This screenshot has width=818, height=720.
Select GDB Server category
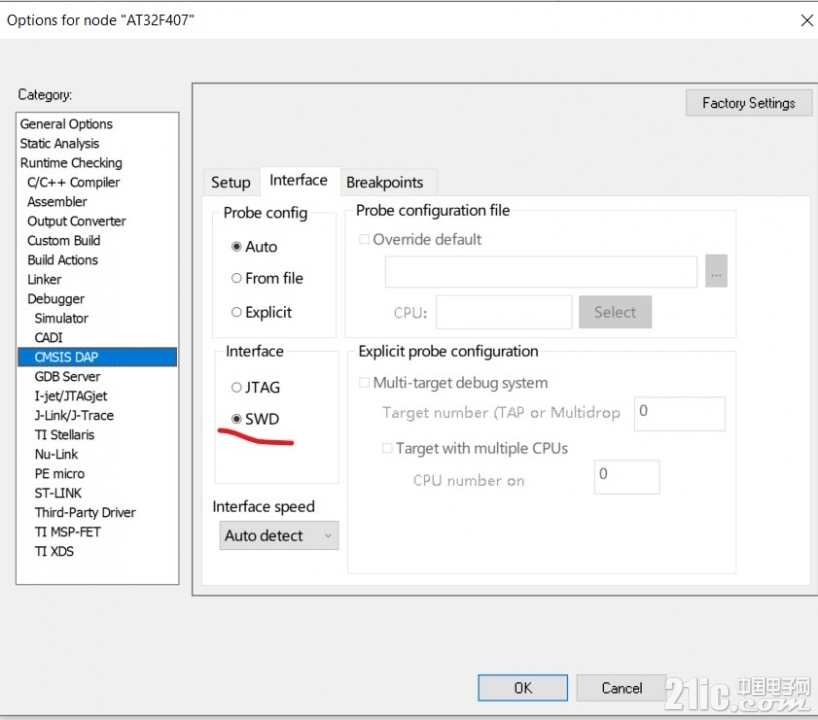(x=67, y=377)
